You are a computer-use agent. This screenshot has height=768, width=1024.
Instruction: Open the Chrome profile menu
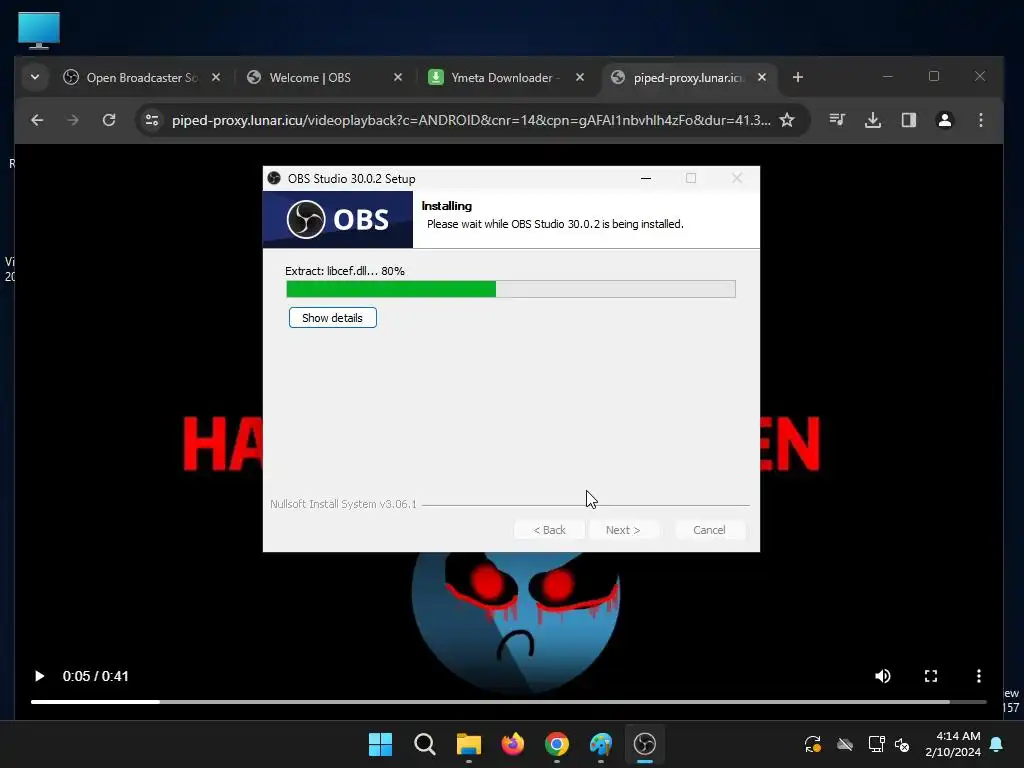tap(944, 120)
